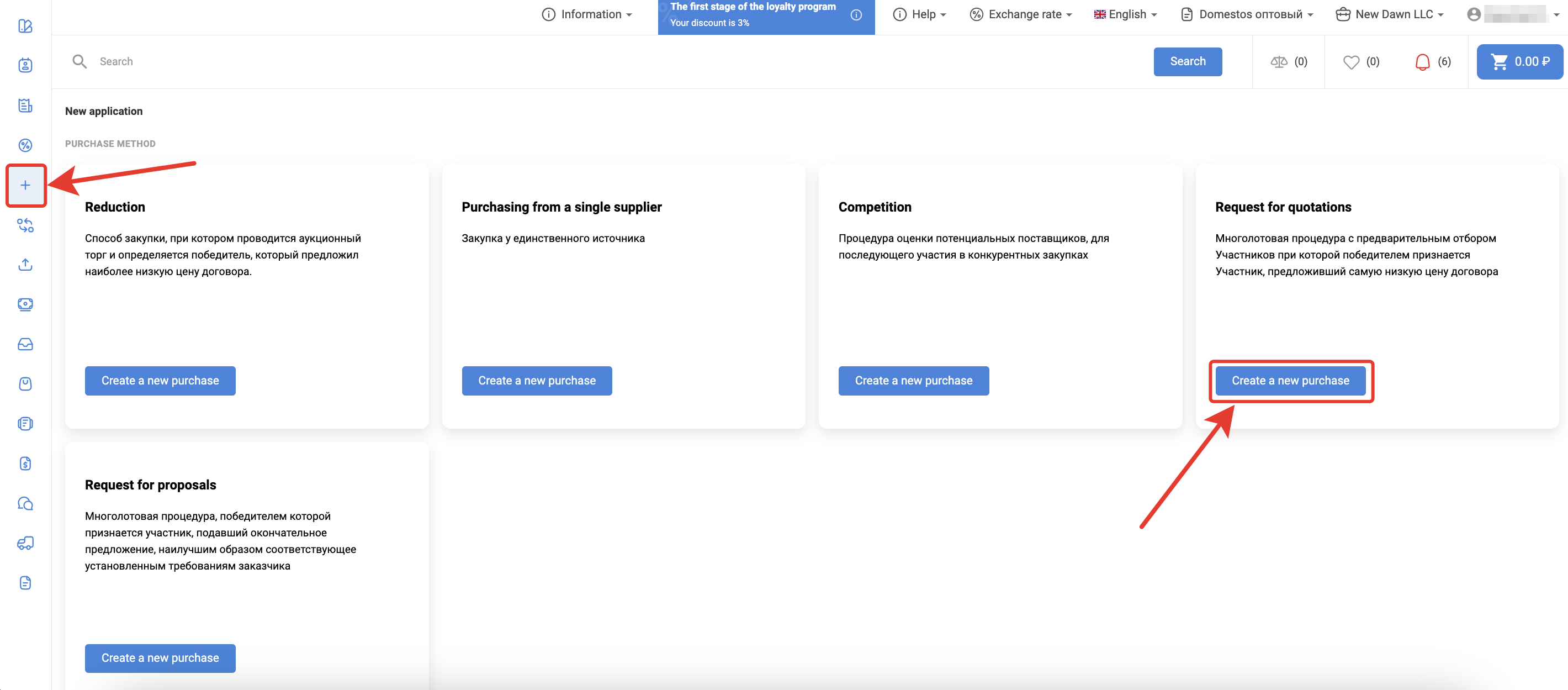Open the calendar-person sidebar icon
1568x690 pixels.
pyautogui.click(x=25, y=66)
